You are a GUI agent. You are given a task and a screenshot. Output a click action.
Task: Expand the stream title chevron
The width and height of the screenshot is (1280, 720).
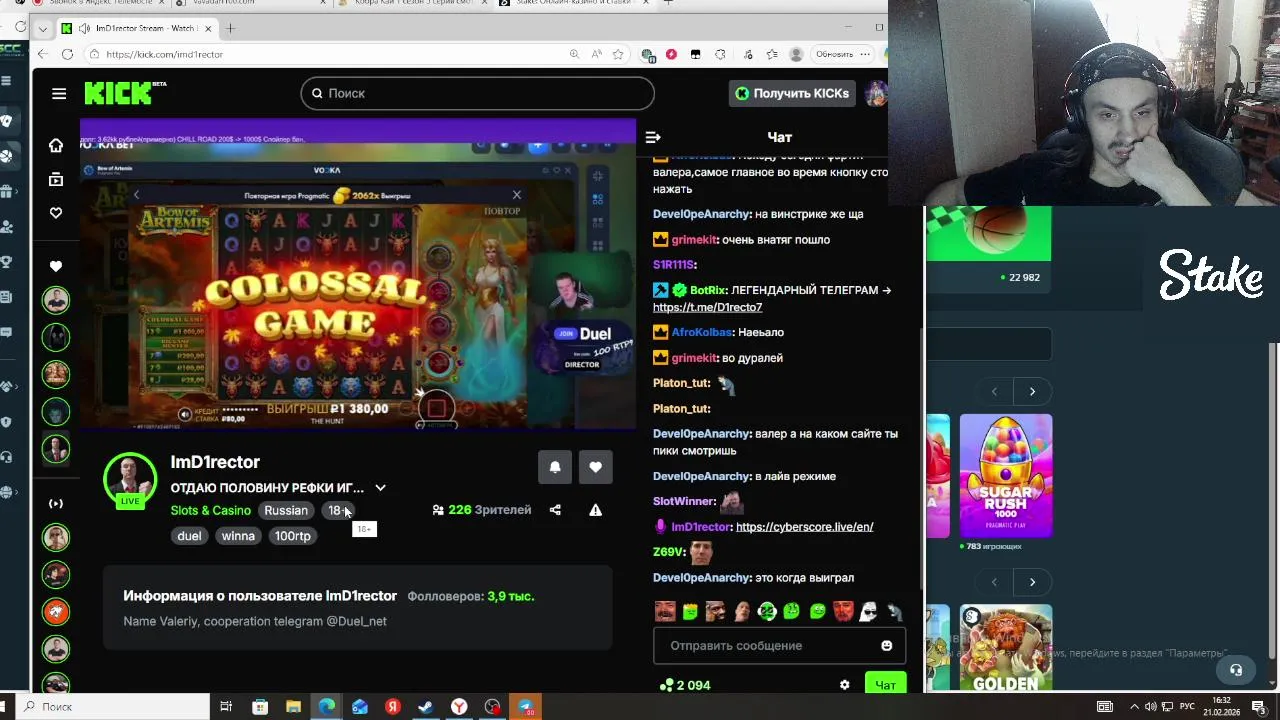(x=380, y=488)
